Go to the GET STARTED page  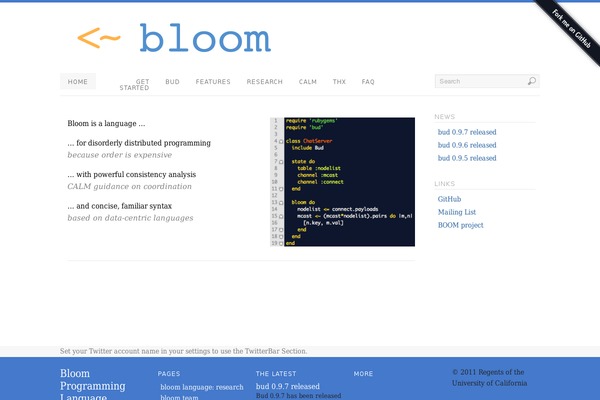point(134,85)
